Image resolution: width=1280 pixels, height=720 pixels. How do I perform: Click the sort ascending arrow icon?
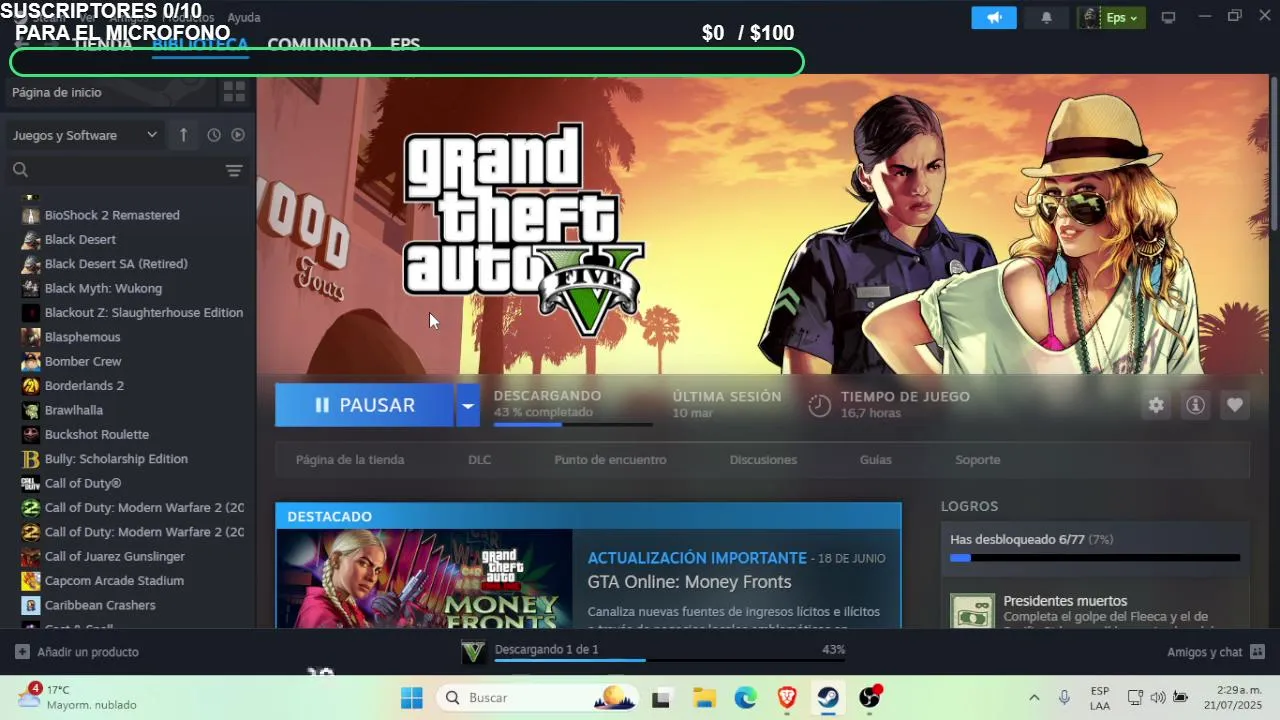pyautogui.click(x=183, y=135)
